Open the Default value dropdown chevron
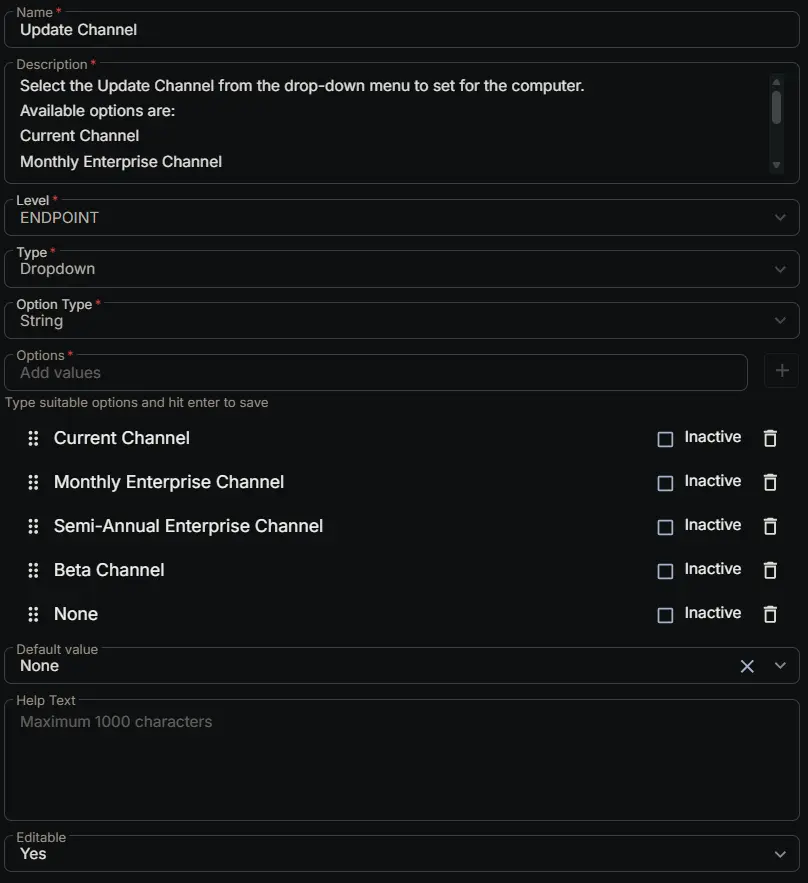 tap(780, 666)
